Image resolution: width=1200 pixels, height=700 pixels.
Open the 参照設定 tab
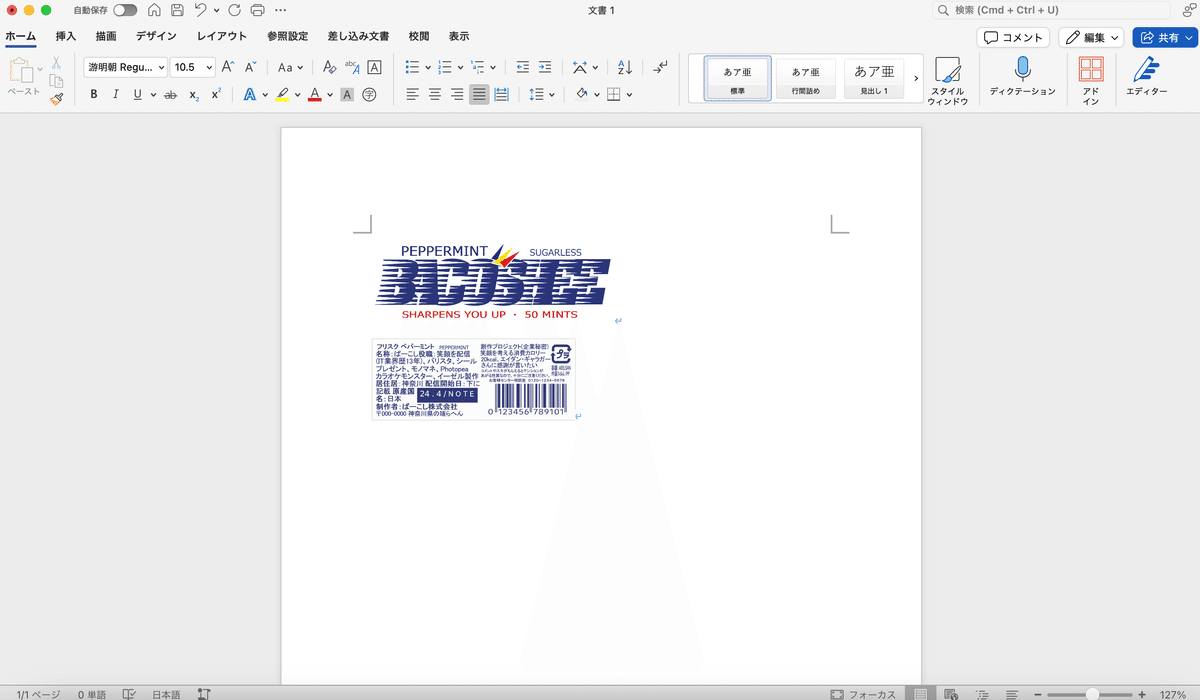click(x=288, y=36)
